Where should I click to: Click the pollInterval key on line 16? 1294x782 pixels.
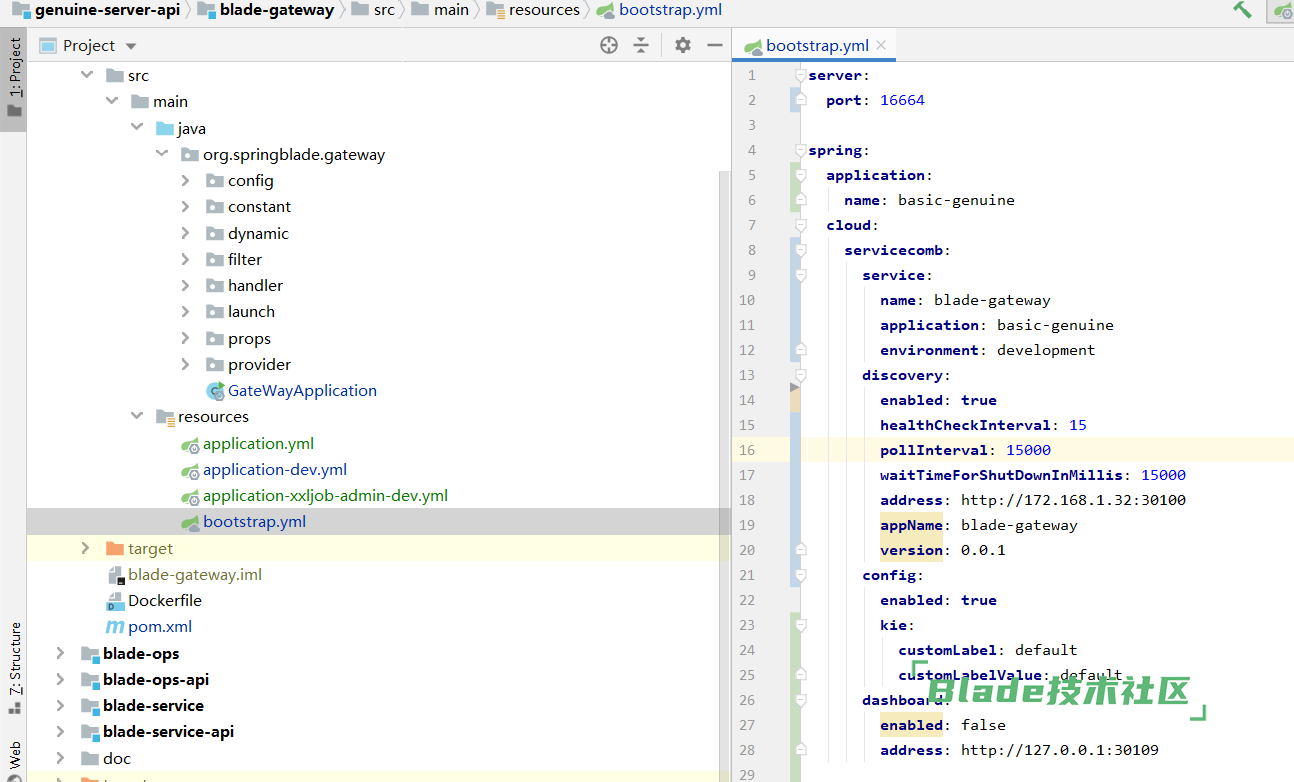coord(933,450)
